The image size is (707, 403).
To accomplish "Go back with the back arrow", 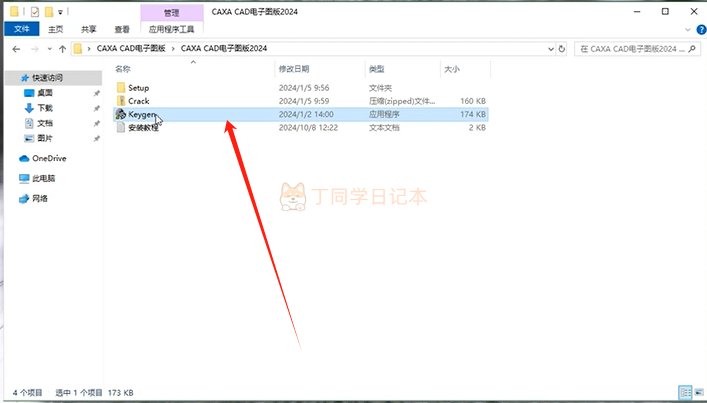I will point(16,49).
